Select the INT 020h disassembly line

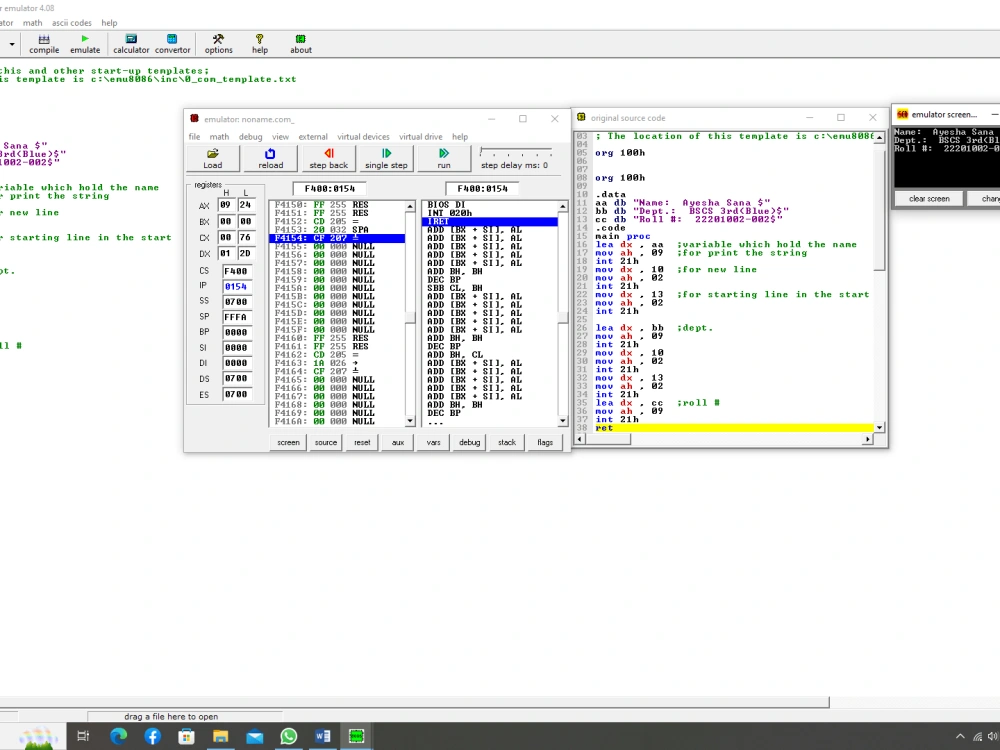coord(450,213)
